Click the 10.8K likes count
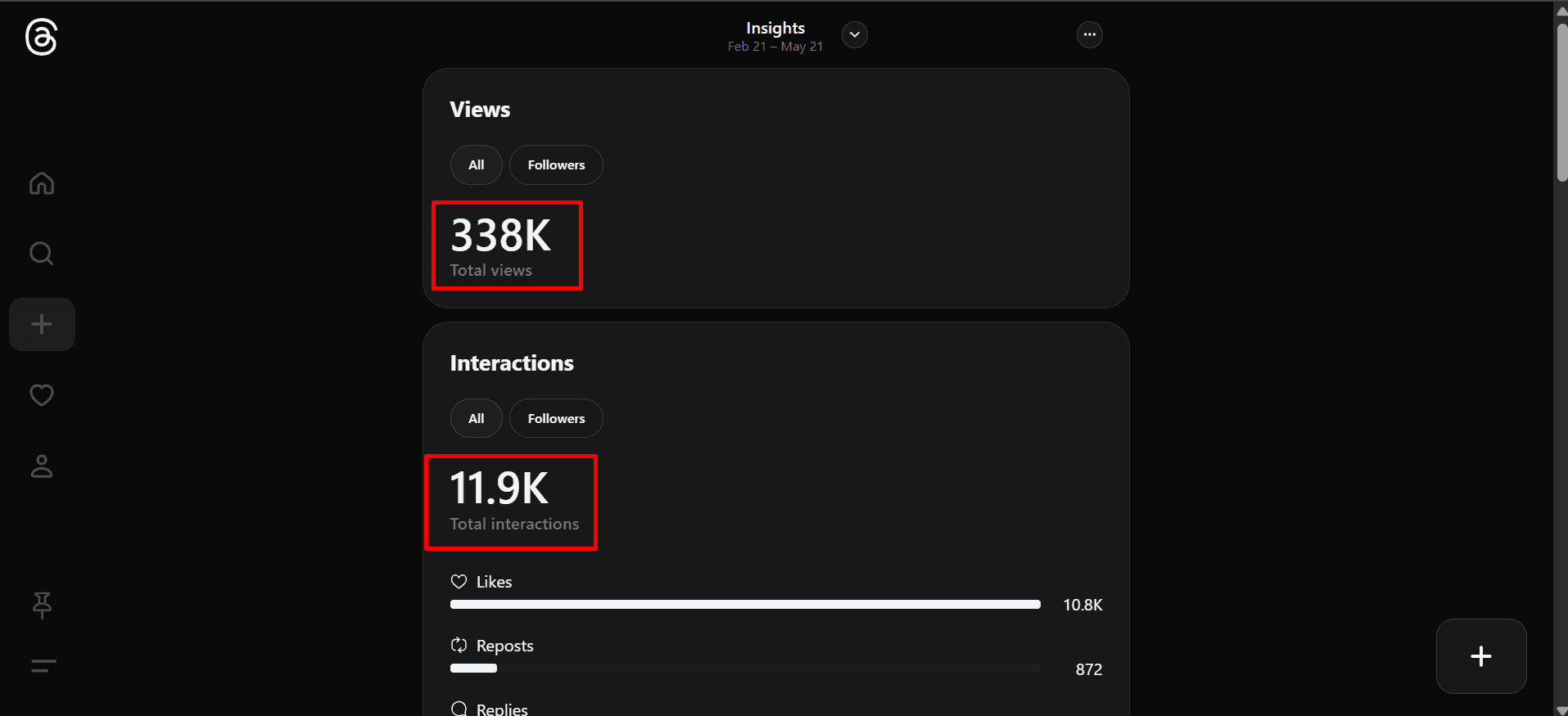1568x716 pixels. click(1082, 605)
